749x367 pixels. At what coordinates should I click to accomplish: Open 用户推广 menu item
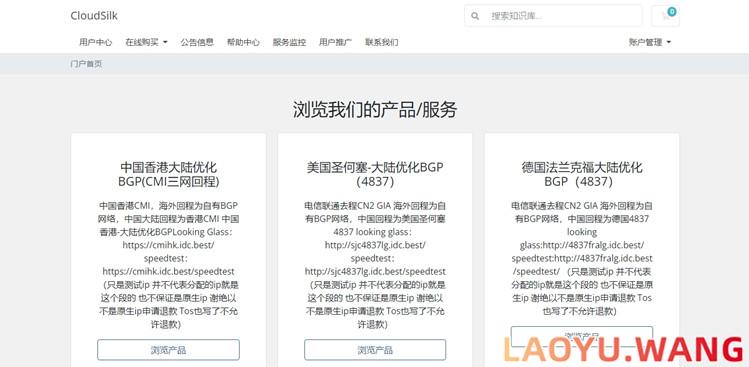coord(335,42)
